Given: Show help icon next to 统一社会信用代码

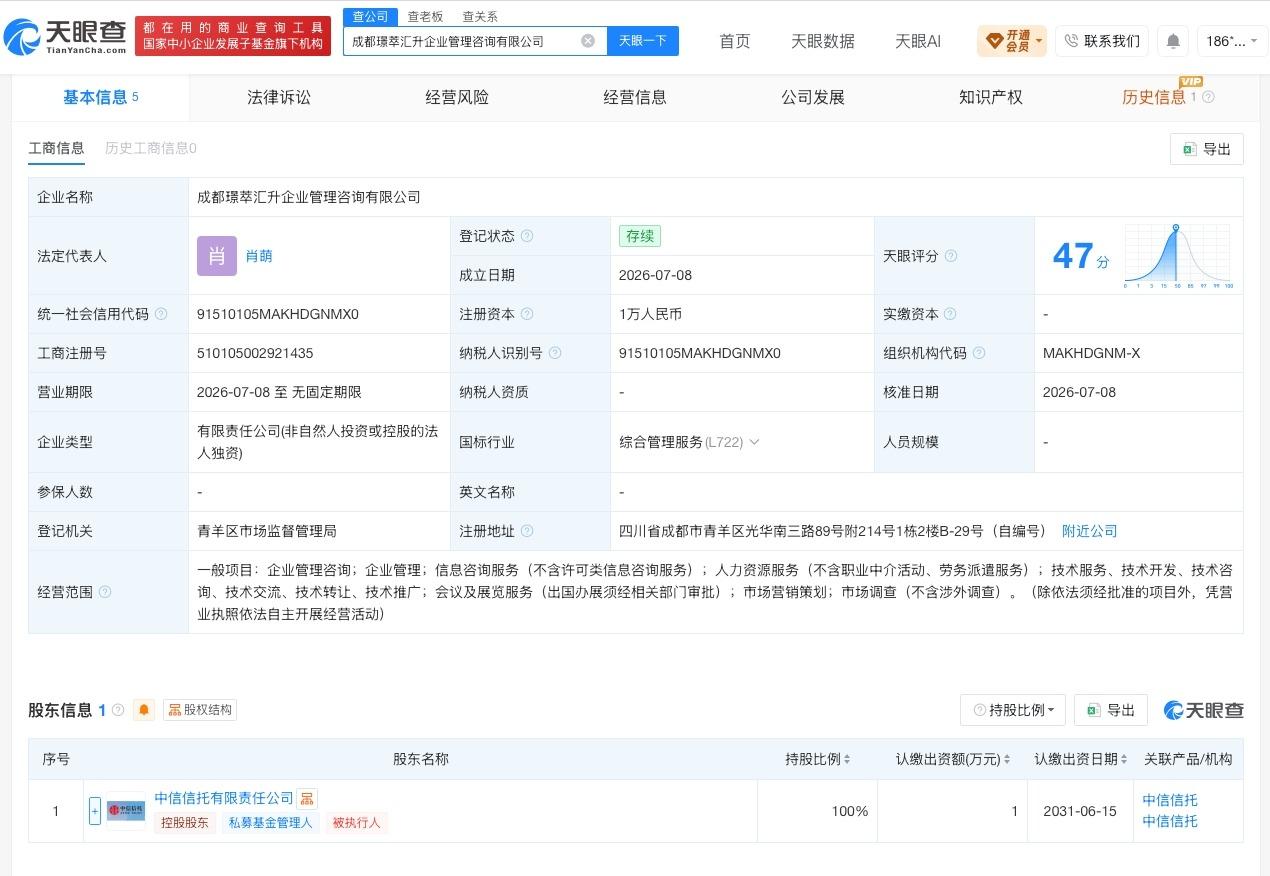Looking at the screenshot, I should pos(161,314).
